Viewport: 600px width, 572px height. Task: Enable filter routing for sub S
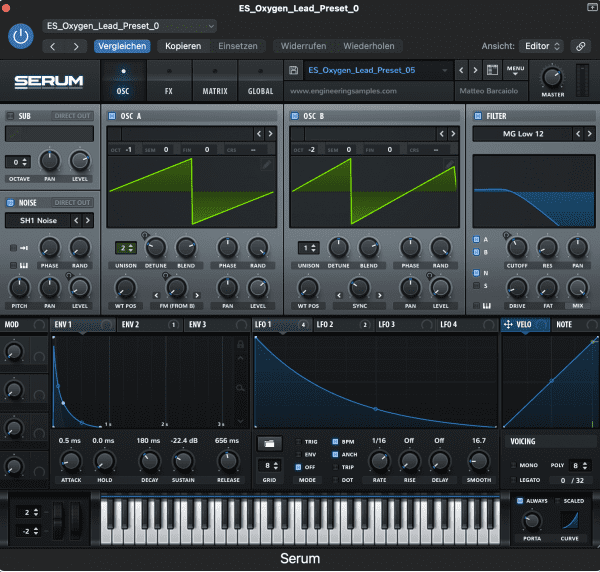[476, 285]
